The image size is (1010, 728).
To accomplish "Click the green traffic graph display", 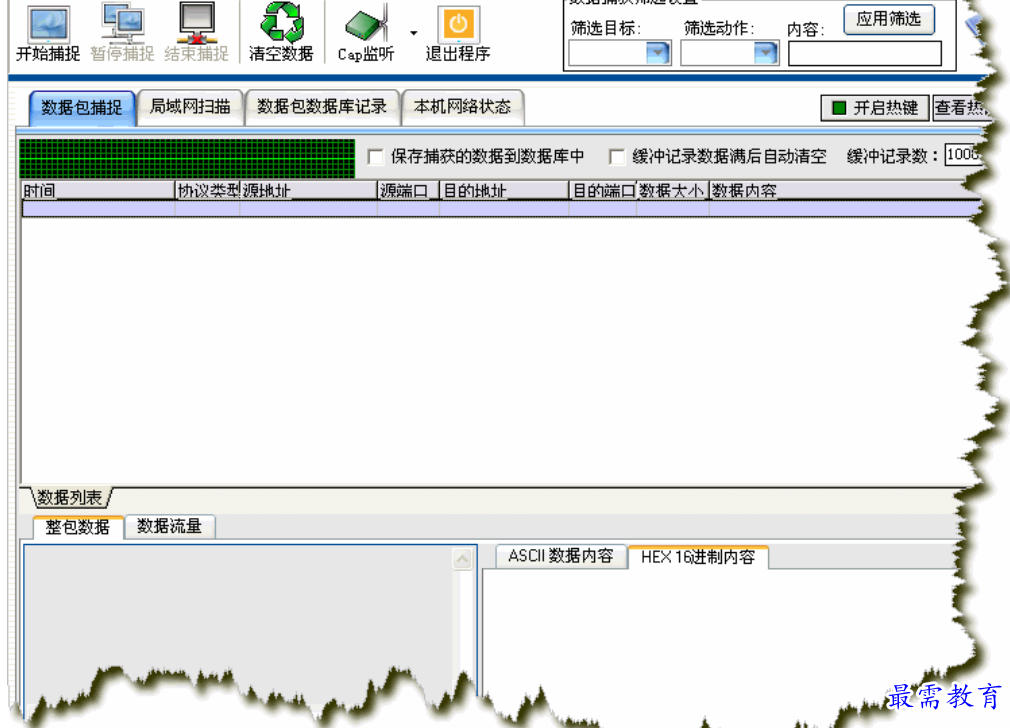I will pyautogui.click(x=187, y=158).
